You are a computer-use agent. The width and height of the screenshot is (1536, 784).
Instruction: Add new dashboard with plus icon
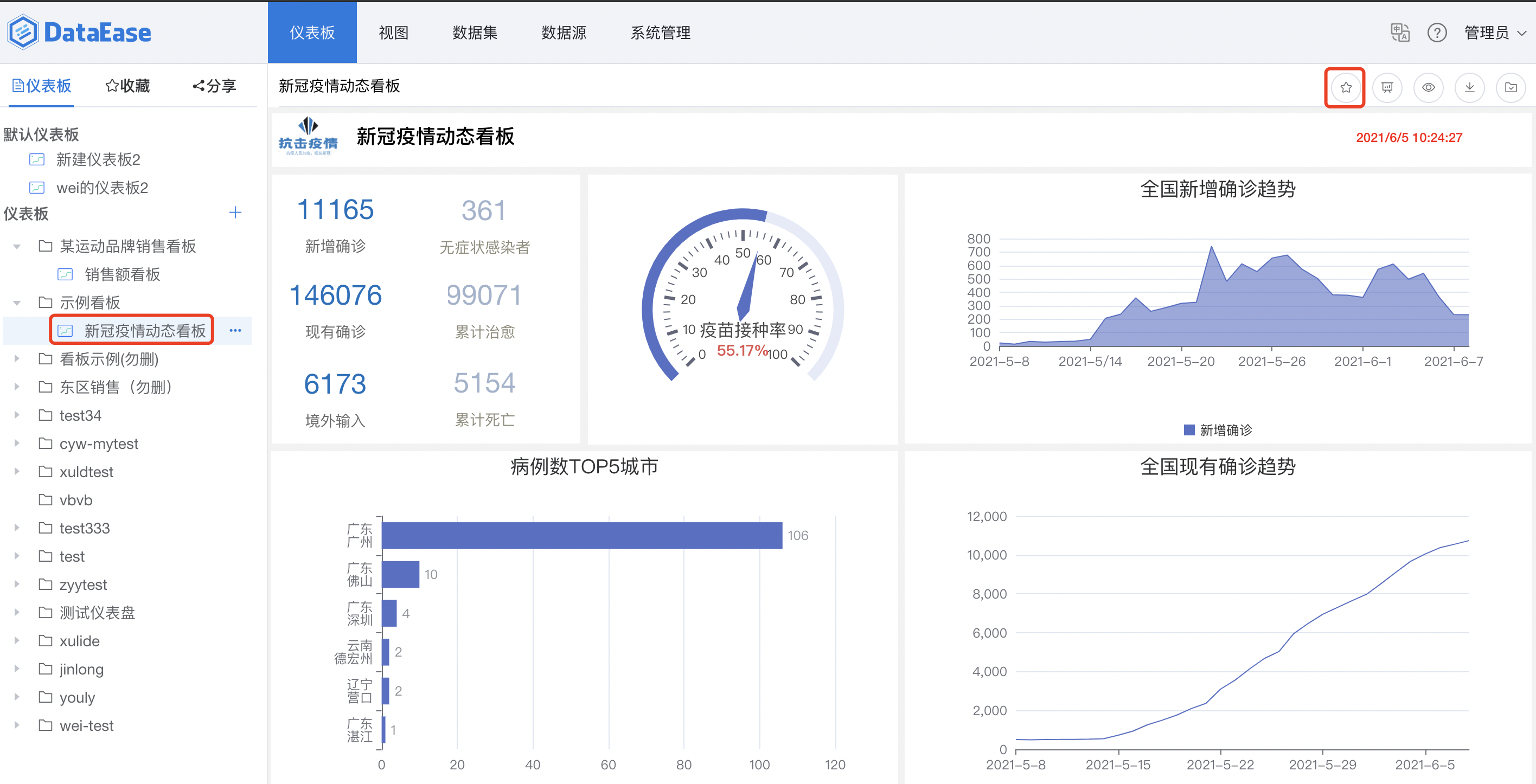235,213
